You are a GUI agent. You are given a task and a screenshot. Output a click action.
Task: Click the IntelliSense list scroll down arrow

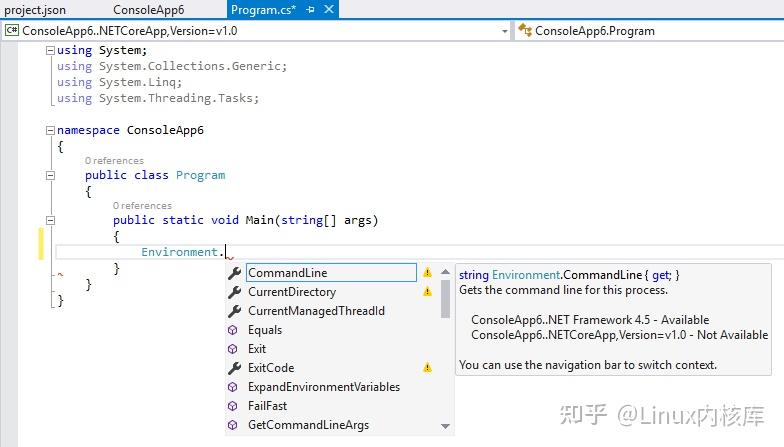click(445, 426)
